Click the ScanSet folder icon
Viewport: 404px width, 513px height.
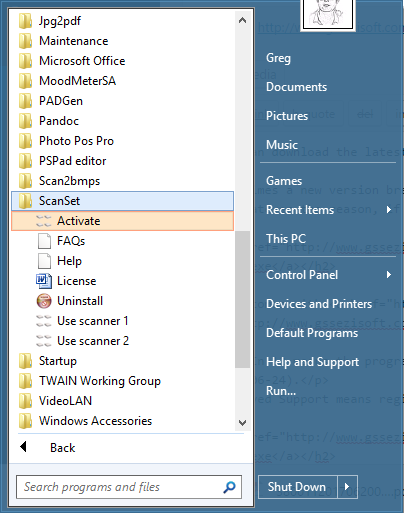[x=26, y=201]
